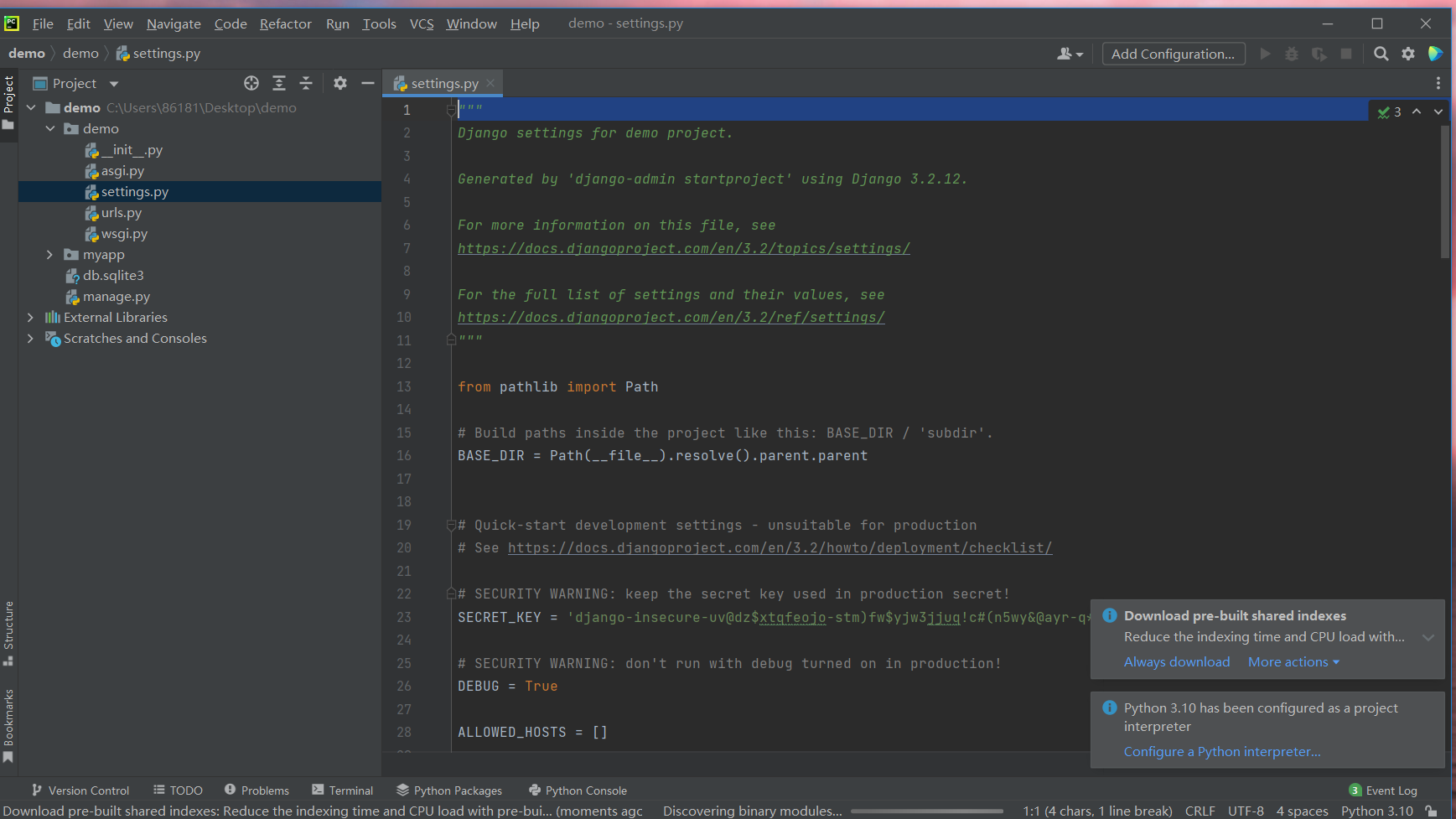The image size is (1456, 819).
Task: Open the Structure side tool window
Action: coord(8,634)
